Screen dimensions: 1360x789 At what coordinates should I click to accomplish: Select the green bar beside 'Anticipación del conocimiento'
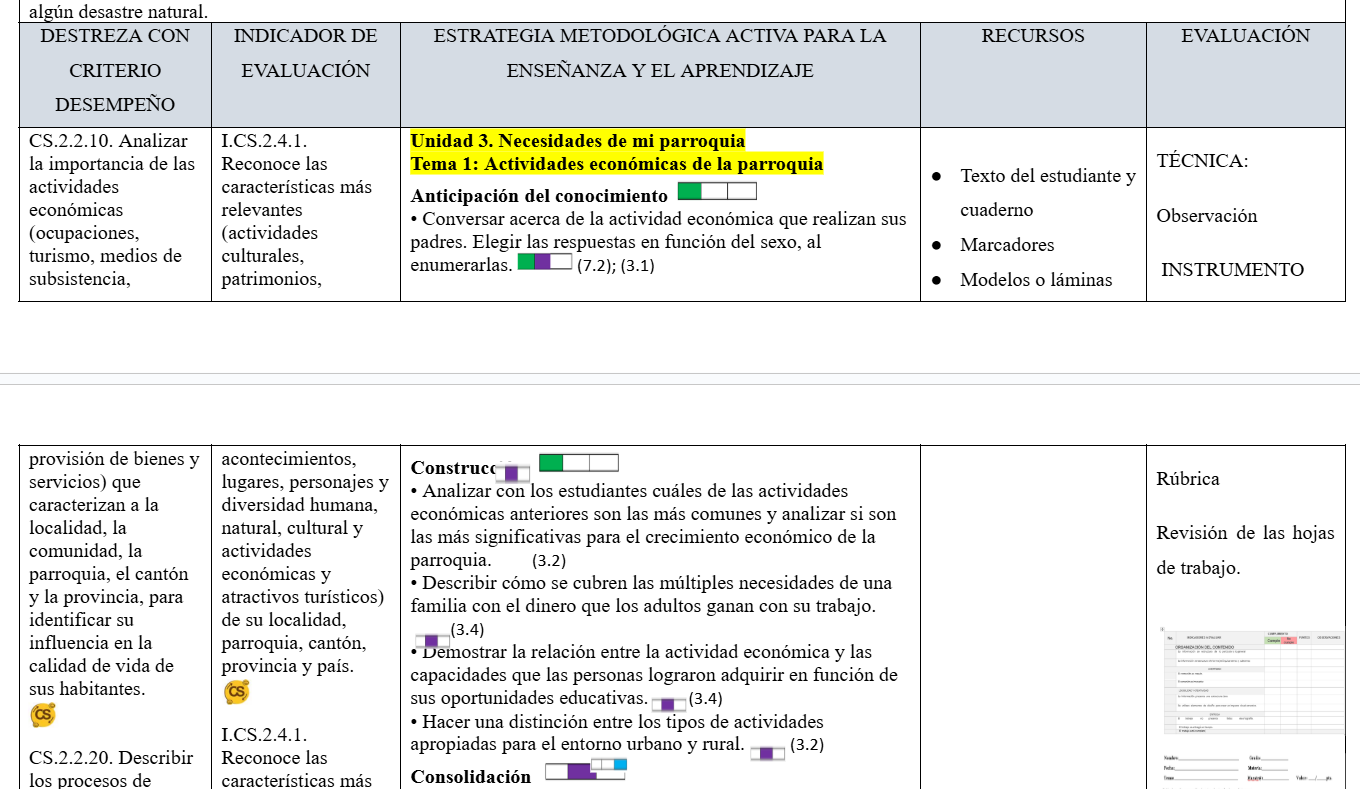(x=717, y=192)
